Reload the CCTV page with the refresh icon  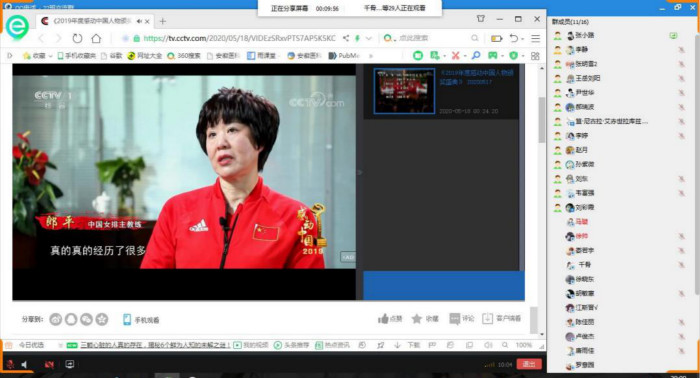(77, 38)
